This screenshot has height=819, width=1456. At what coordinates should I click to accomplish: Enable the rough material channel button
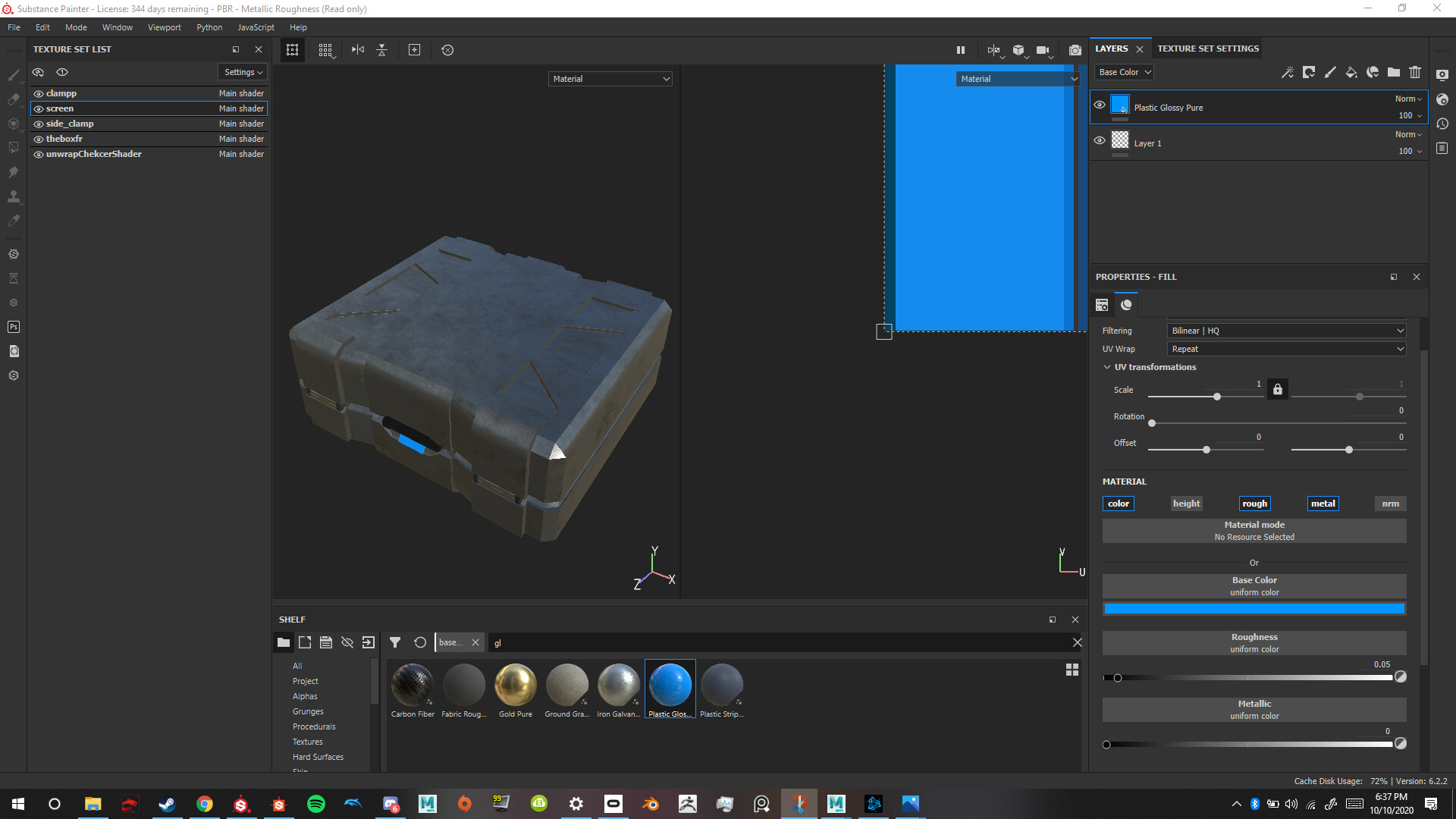click(1254, 503)
